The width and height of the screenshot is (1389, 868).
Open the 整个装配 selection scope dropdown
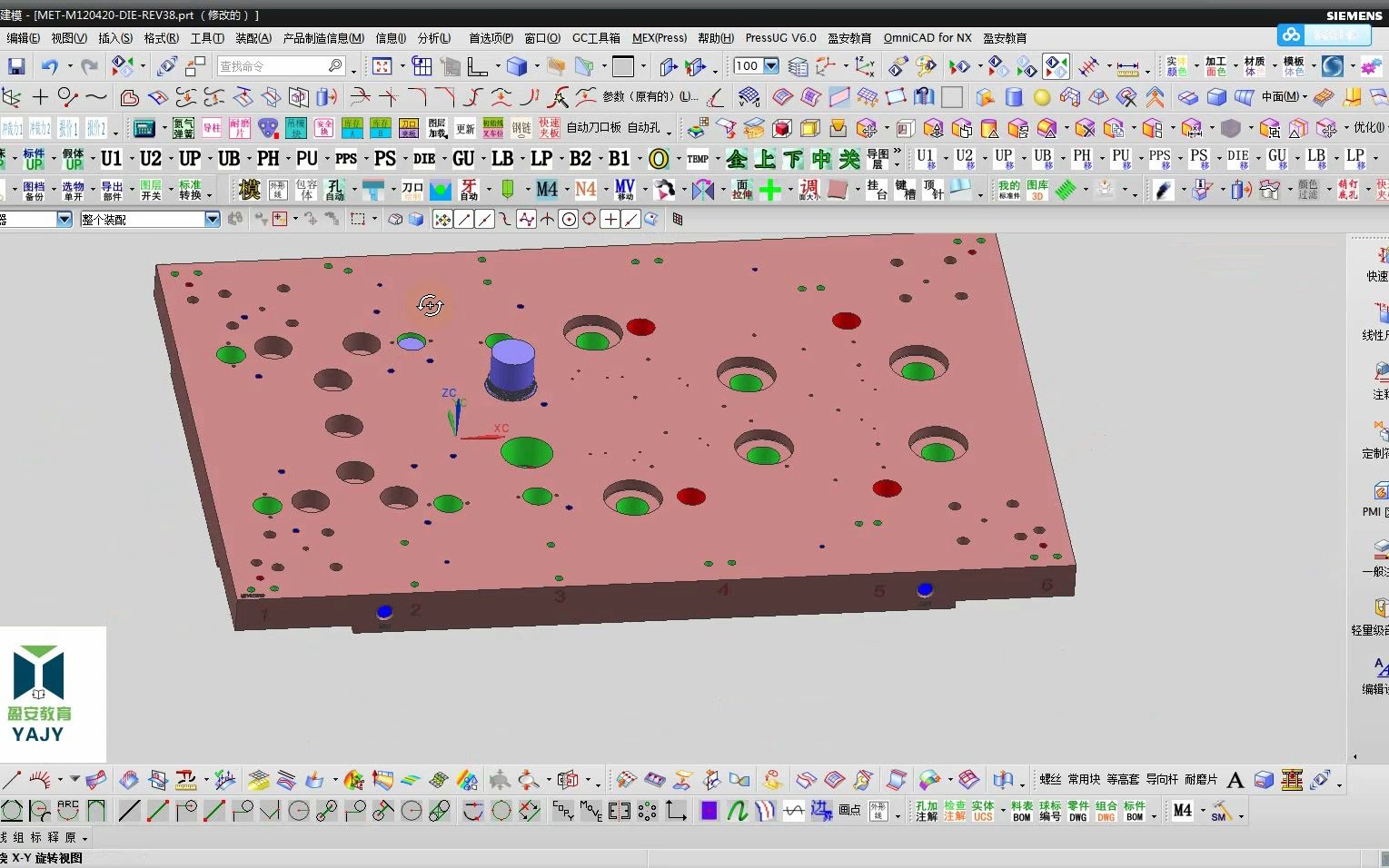pyautogui.click(x=212, y=219)
